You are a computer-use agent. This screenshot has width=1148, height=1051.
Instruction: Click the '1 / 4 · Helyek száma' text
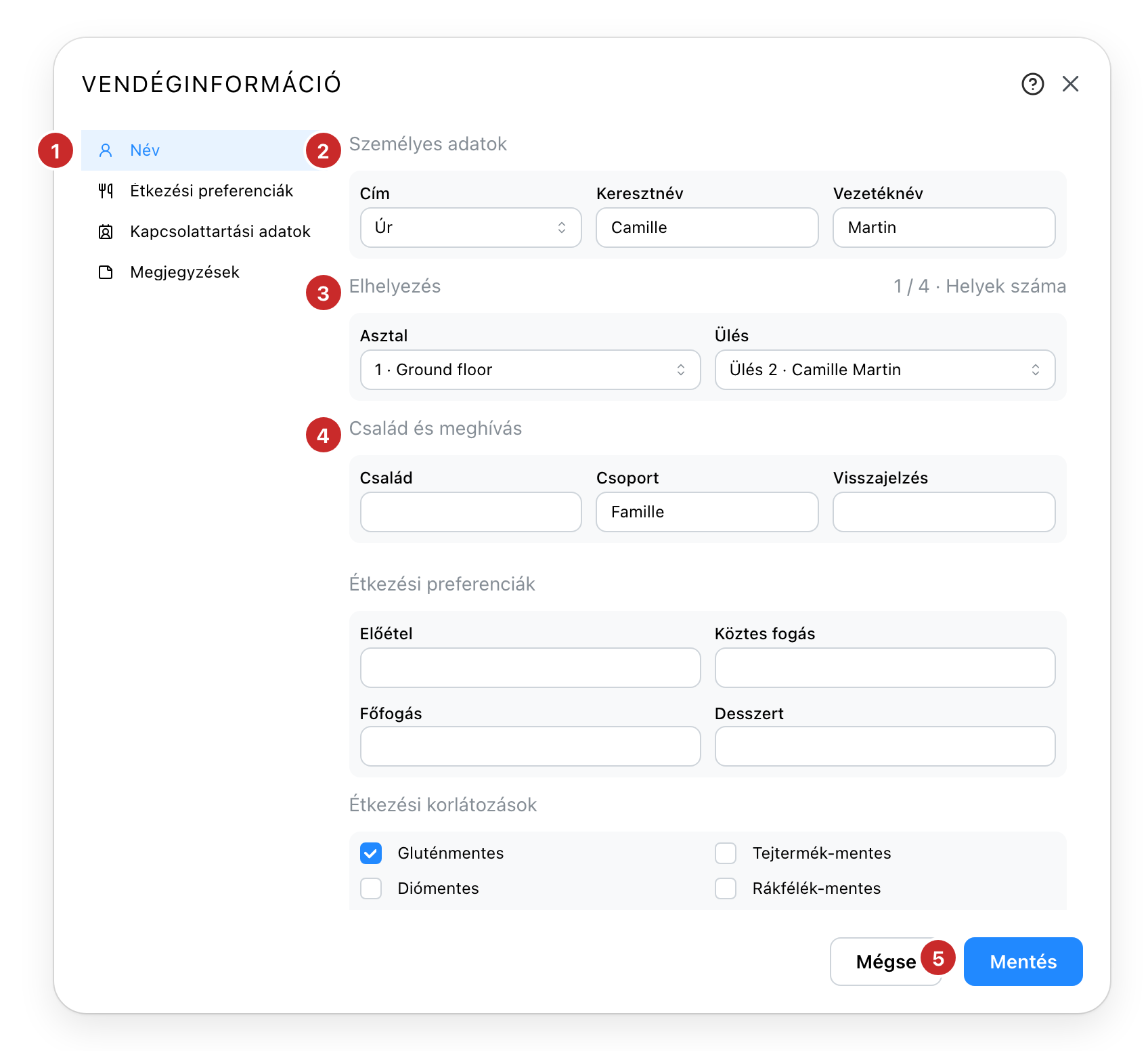coord(979,286)
